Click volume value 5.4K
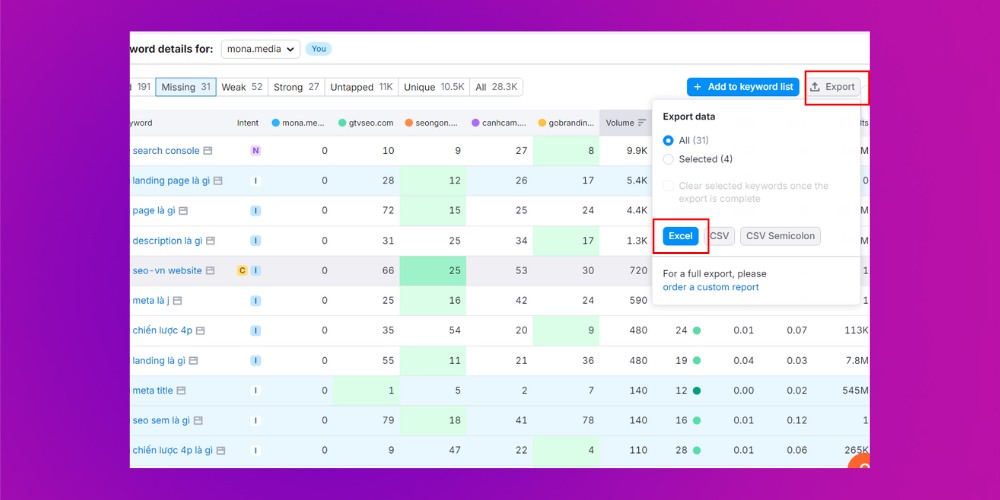The width and height of the screenshot is (1000, 500). 636,181
